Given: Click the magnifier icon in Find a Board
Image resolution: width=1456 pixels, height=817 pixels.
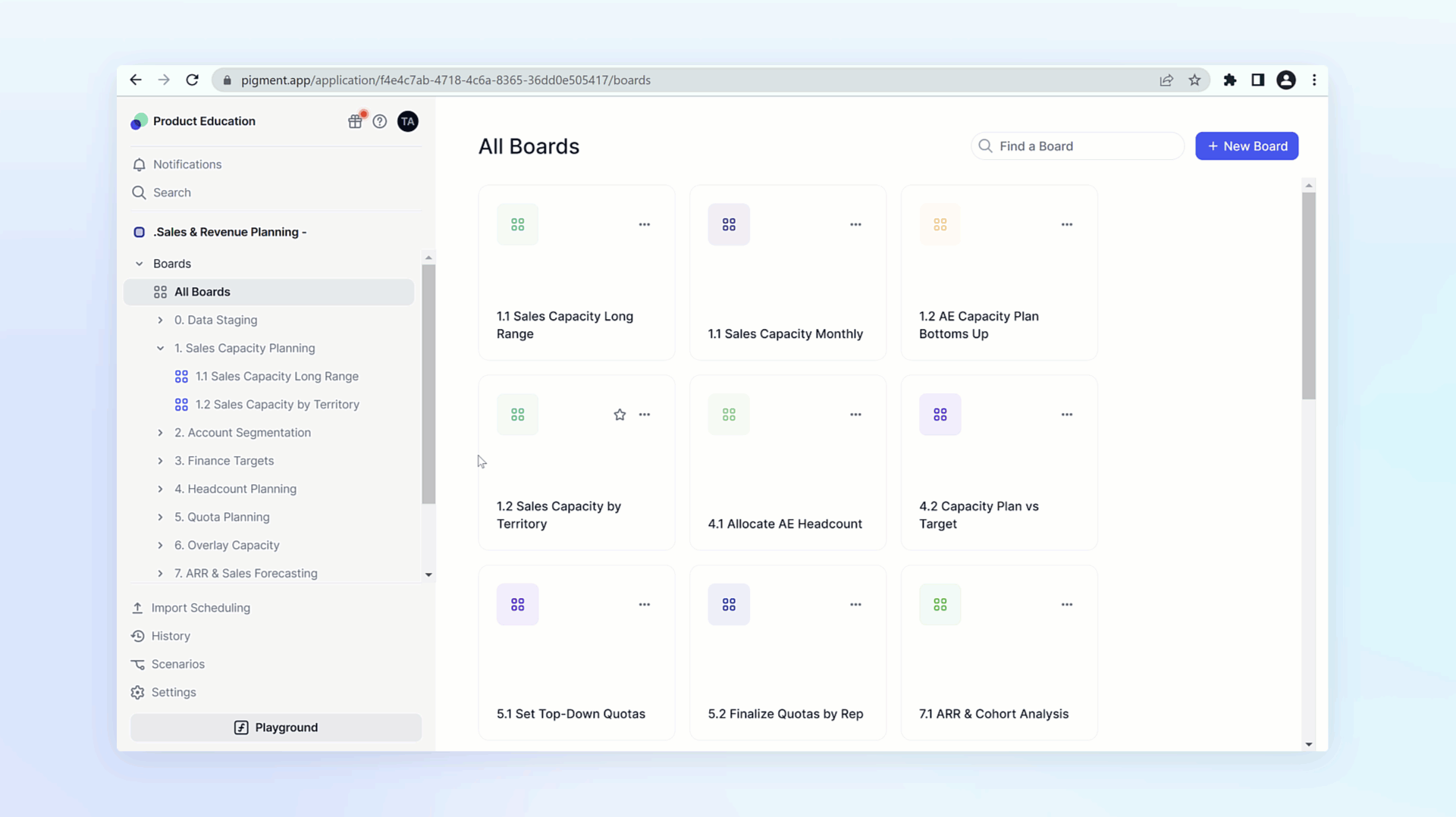Looking at the screenshot, I should point(985,146).
